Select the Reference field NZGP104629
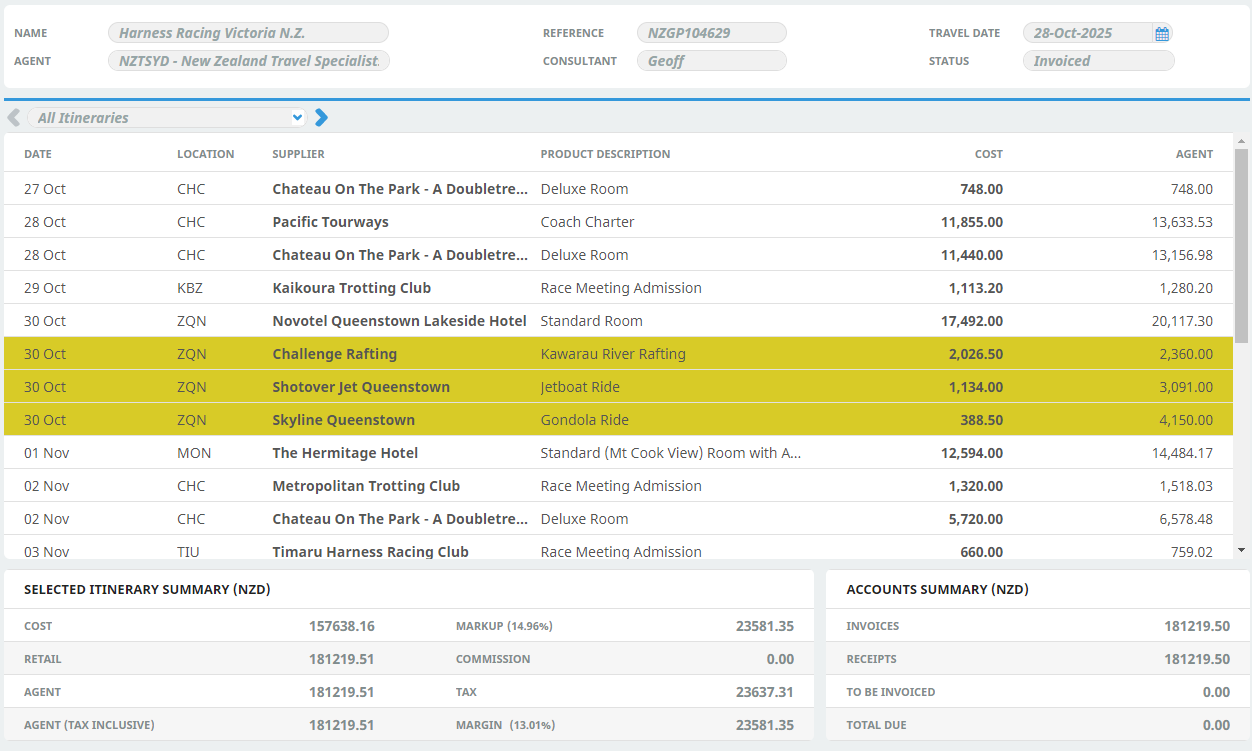Image resolution: width=1252 pixels, height=751 pixels. [x=711, y=33]
